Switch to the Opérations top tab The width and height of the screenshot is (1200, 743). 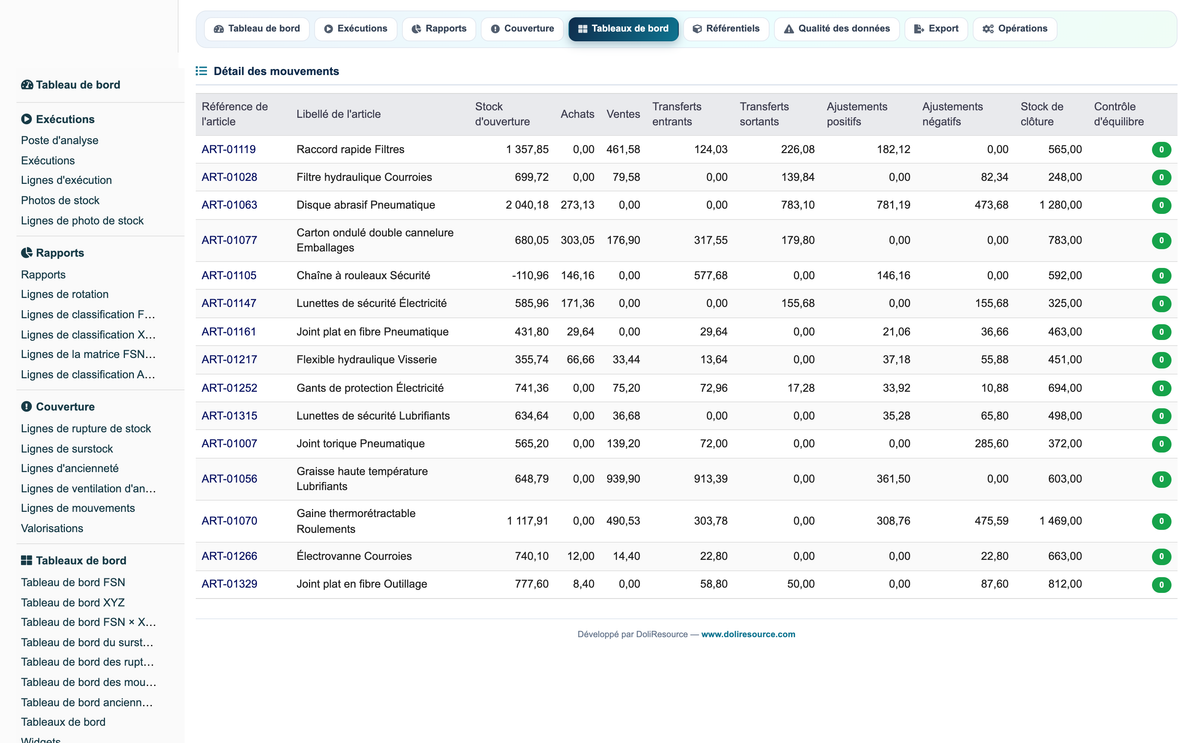(1015, 29)
